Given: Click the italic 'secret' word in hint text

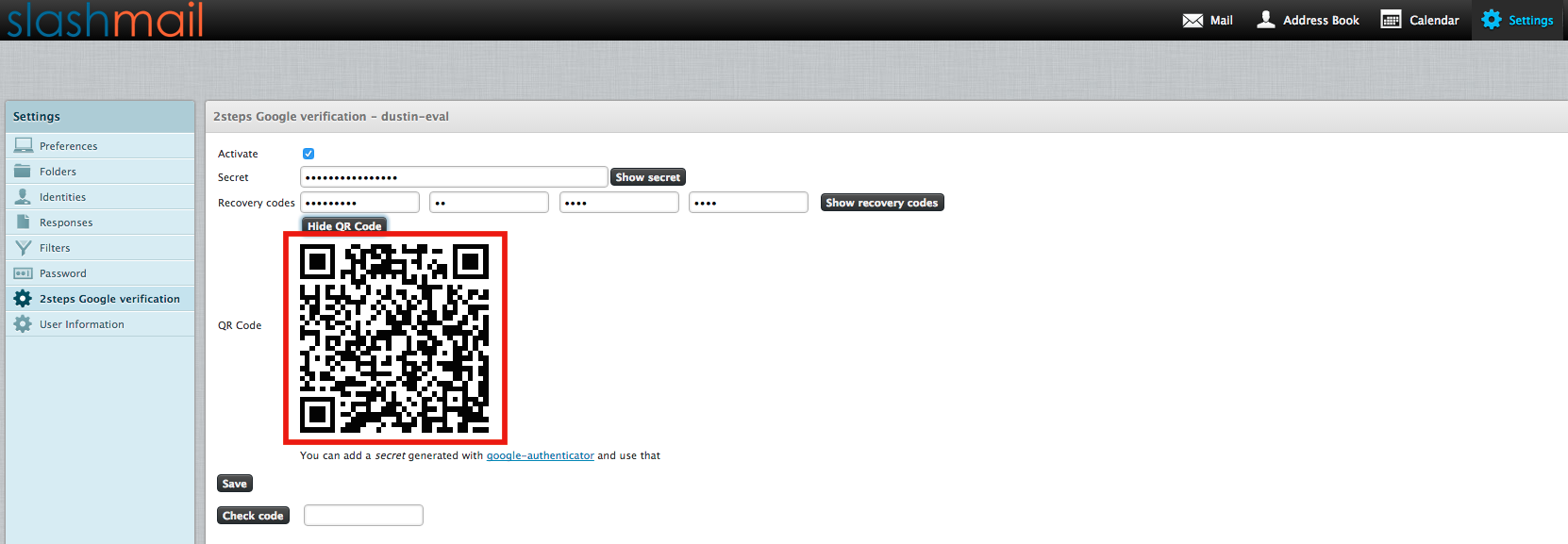Looking at the screenshot, I should click(390, 455).
